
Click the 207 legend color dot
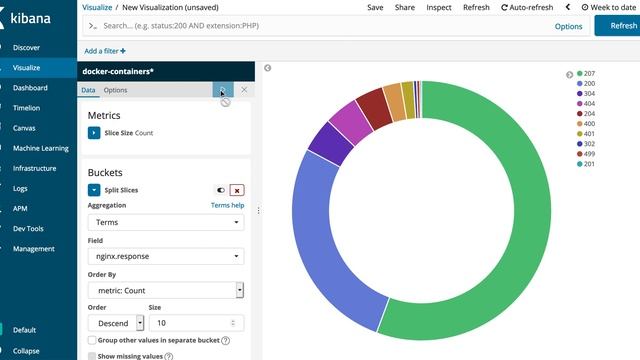(x=579, y=73)
